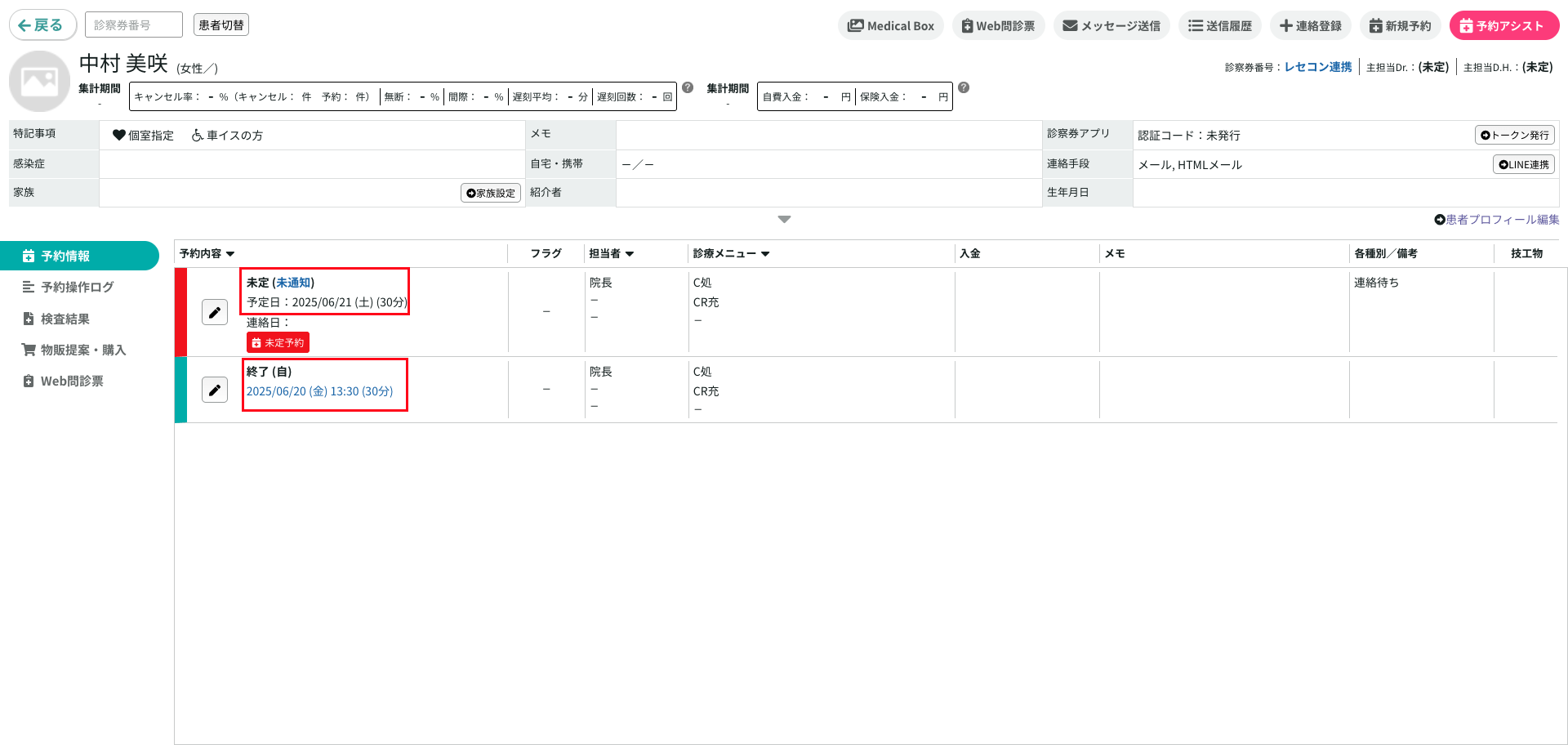View 送信履歴 history list
Image resolution: width=1568 pixels, height=745 pixels.
point(1220,25)
